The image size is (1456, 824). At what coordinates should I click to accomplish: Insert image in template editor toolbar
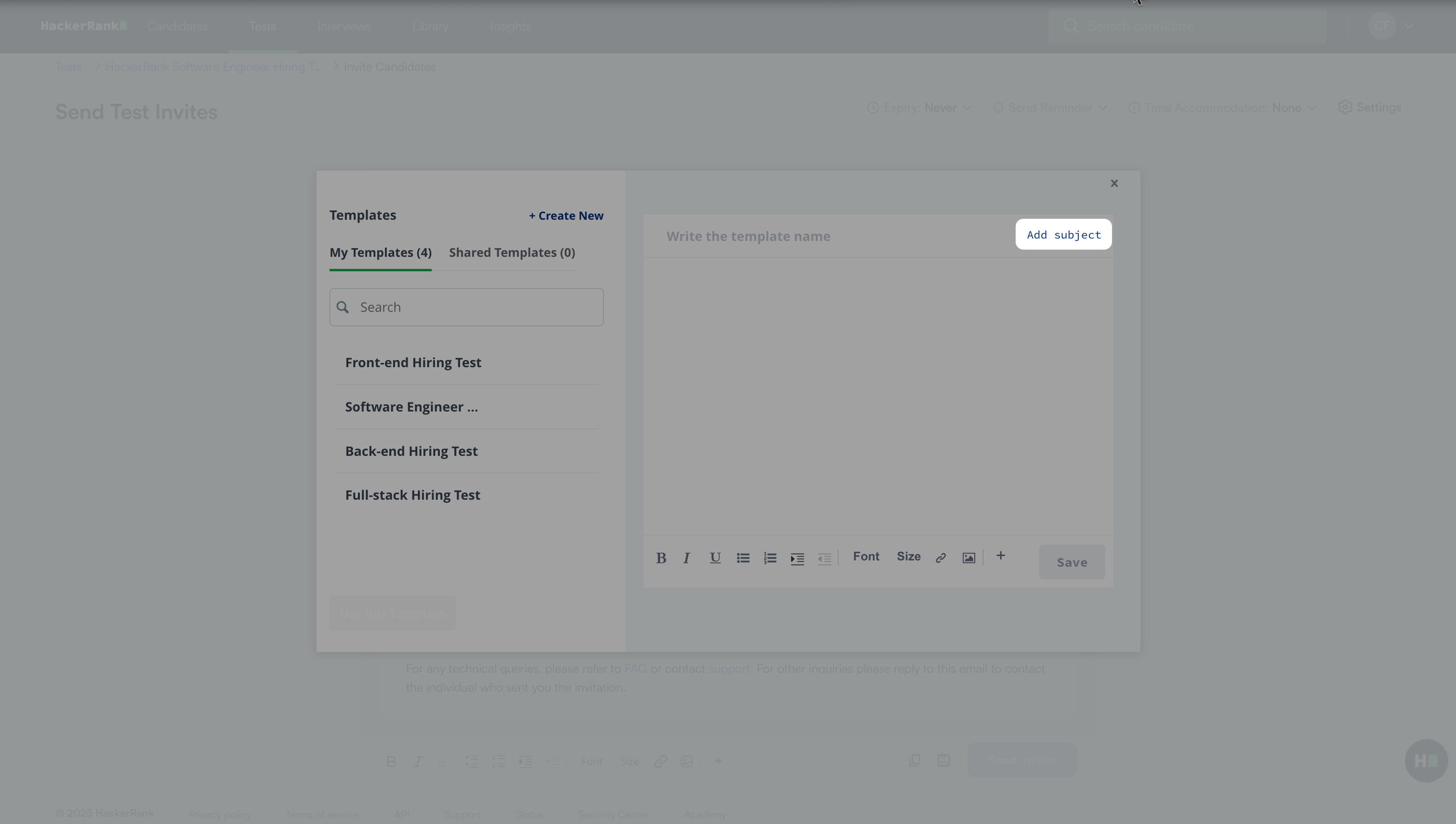point(968,558)
